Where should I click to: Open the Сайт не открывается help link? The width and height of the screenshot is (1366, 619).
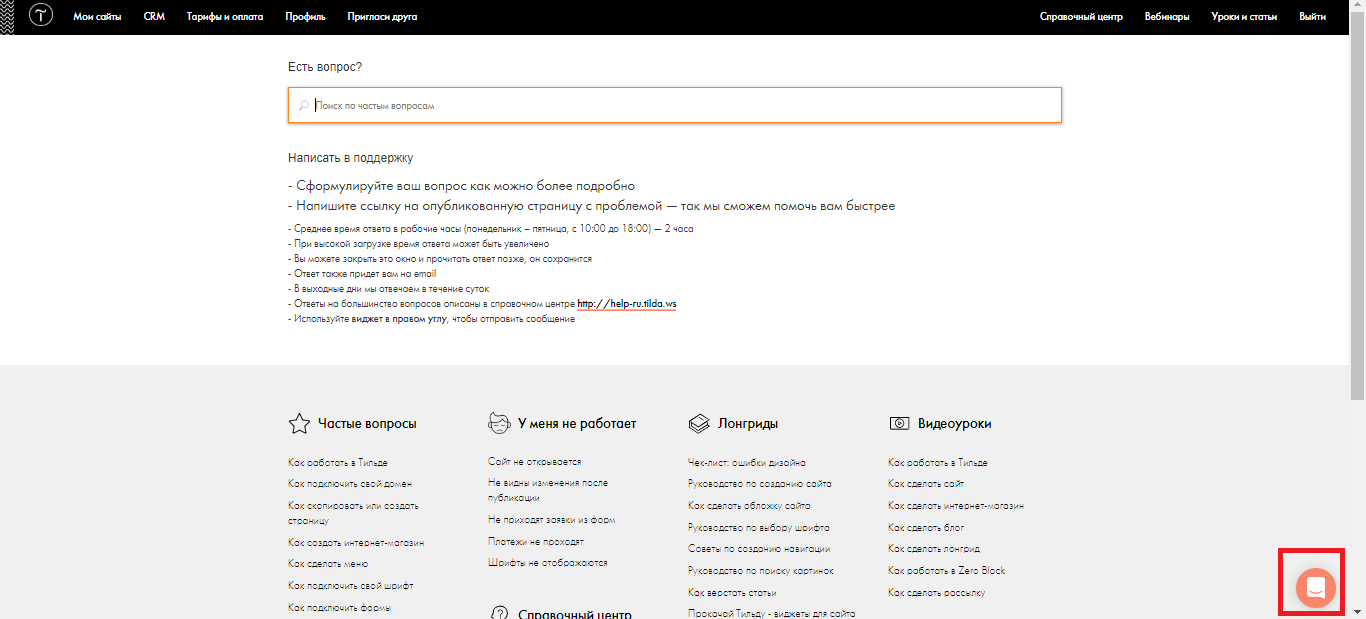tap(534, 462)
